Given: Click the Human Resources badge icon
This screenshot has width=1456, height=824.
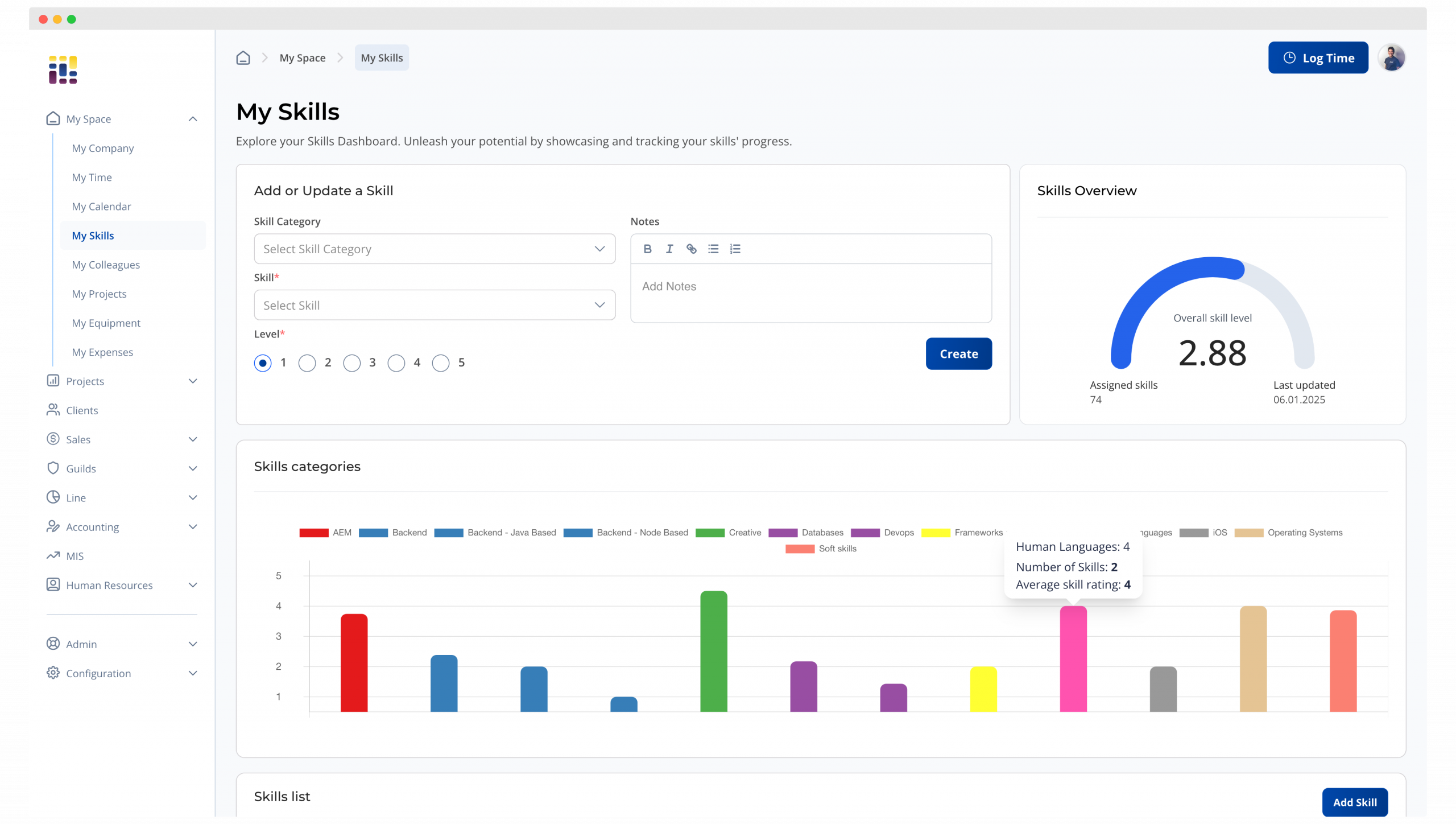Looking at the screenshot, I should click(53, 584).
